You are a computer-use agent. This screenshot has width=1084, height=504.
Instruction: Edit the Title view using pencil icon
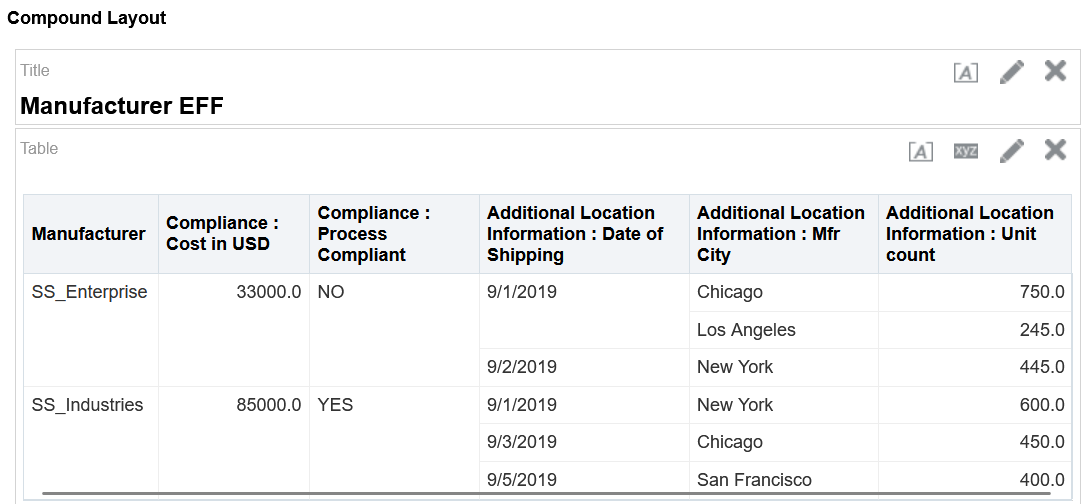pos(1012,71)
